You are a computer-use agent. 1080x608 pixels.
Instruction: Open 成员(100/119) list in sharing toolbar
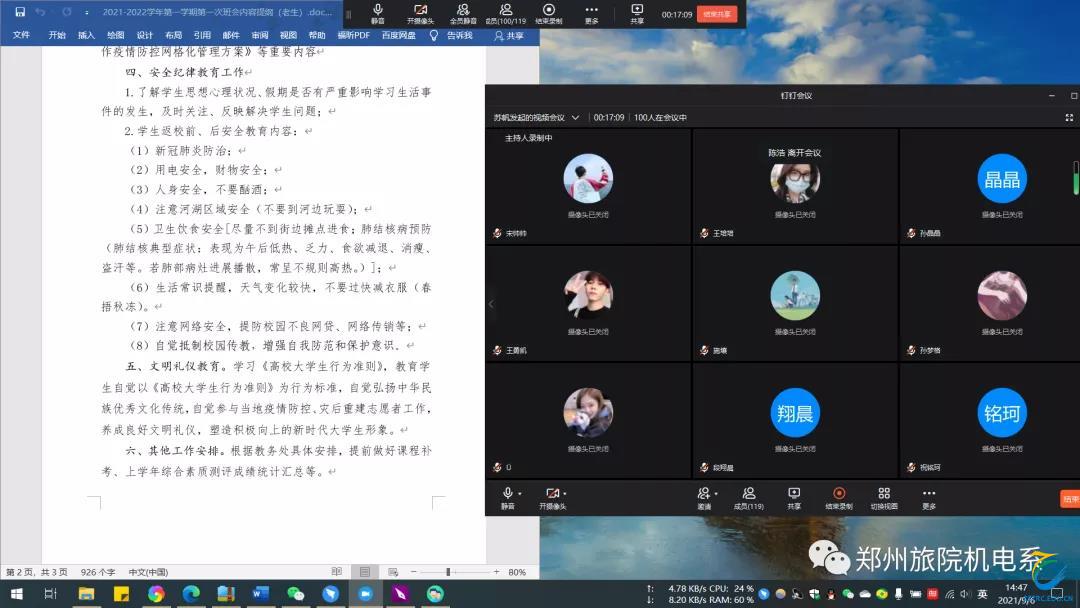506,14
